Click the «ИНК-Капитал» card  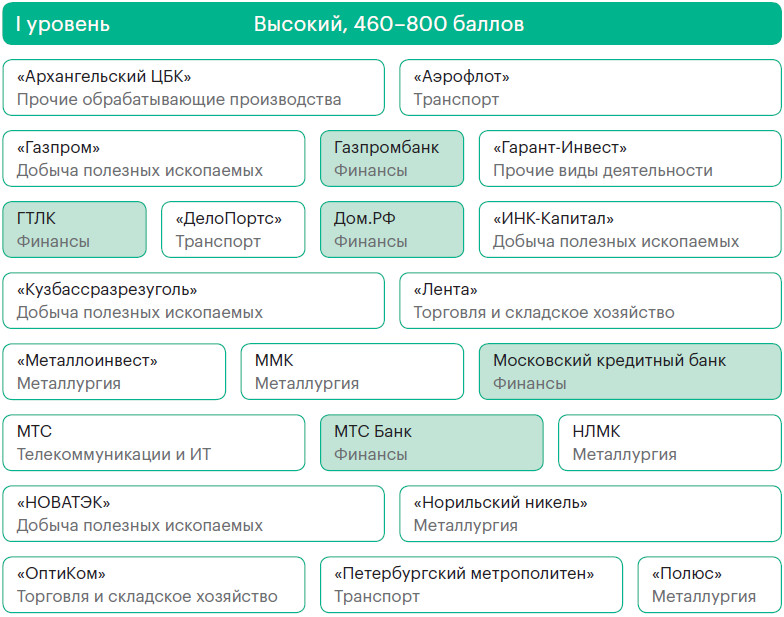[x=630, y=230]
